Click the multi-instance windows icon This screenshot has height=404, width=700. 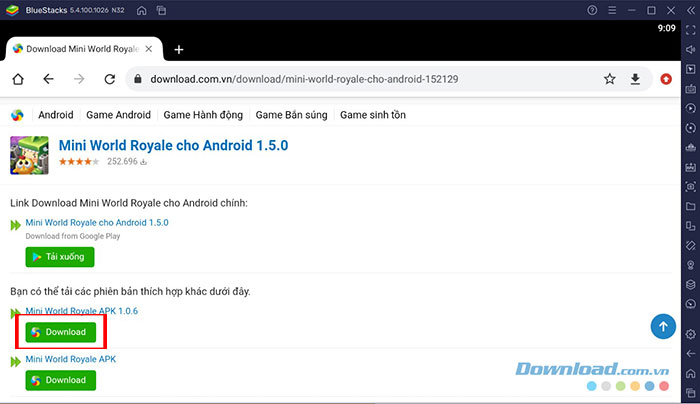(691, 226)
